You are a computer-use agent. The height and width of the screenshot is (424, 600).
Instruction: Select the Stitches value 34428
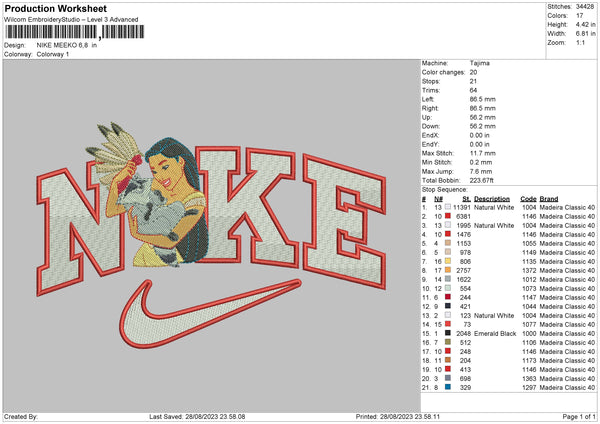click(585, 6)
